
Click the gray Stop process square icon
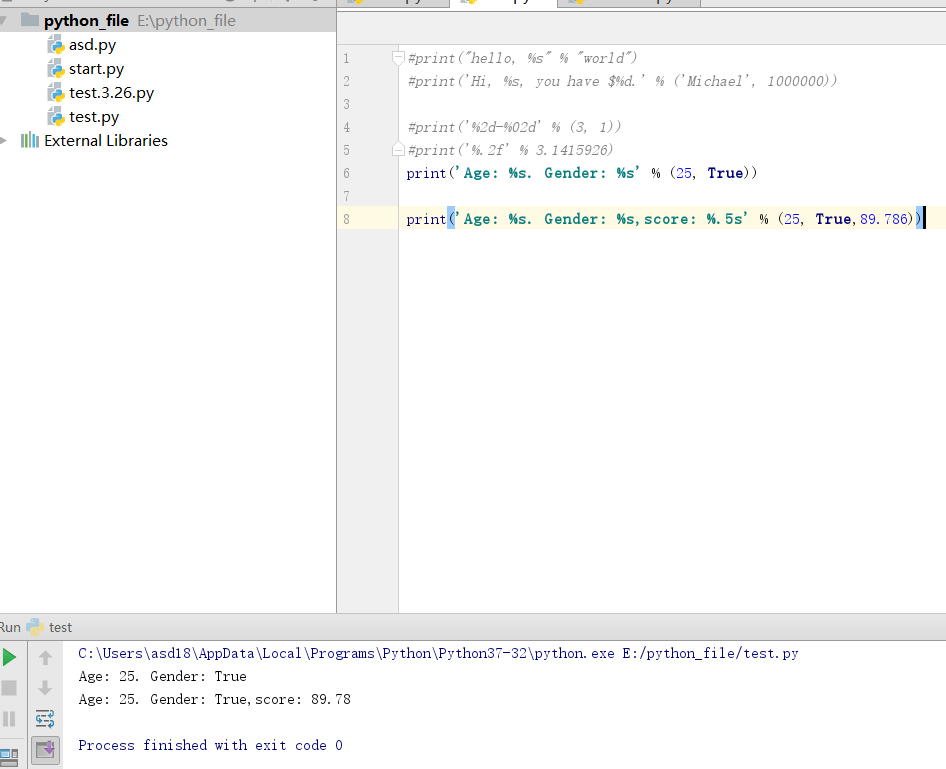tap(9, 688)
